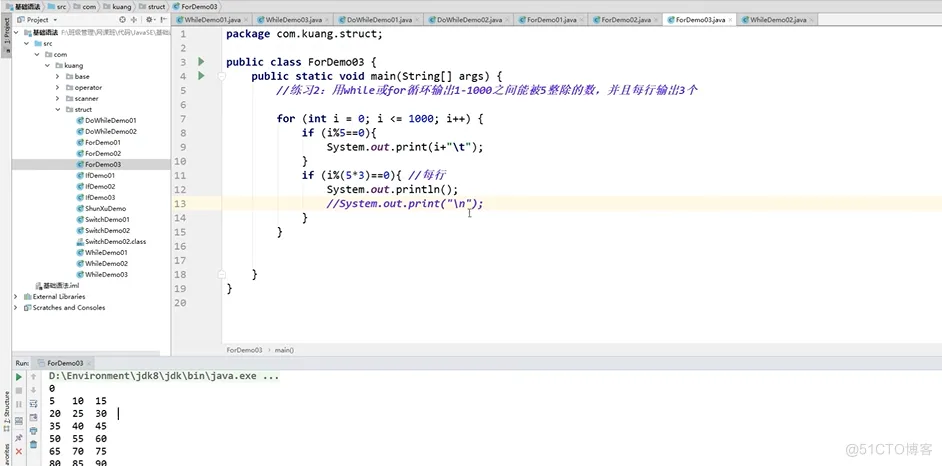Screen dimensions: 942x466
Task: Toggle the 1: Project side tool window
Action: [x=7, y=35]
